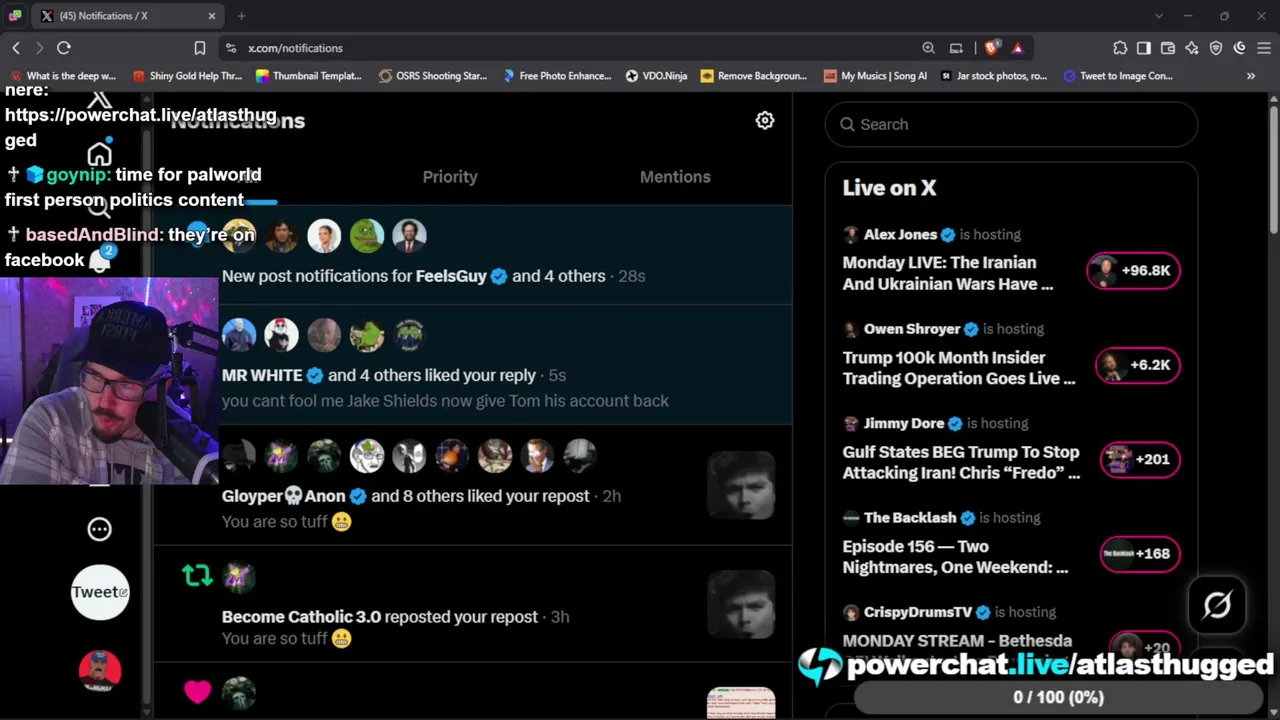The height and width of the screenshot is (720, 1280).
Task: Open the VDO.Ninja bookmark
Action: 657,76
